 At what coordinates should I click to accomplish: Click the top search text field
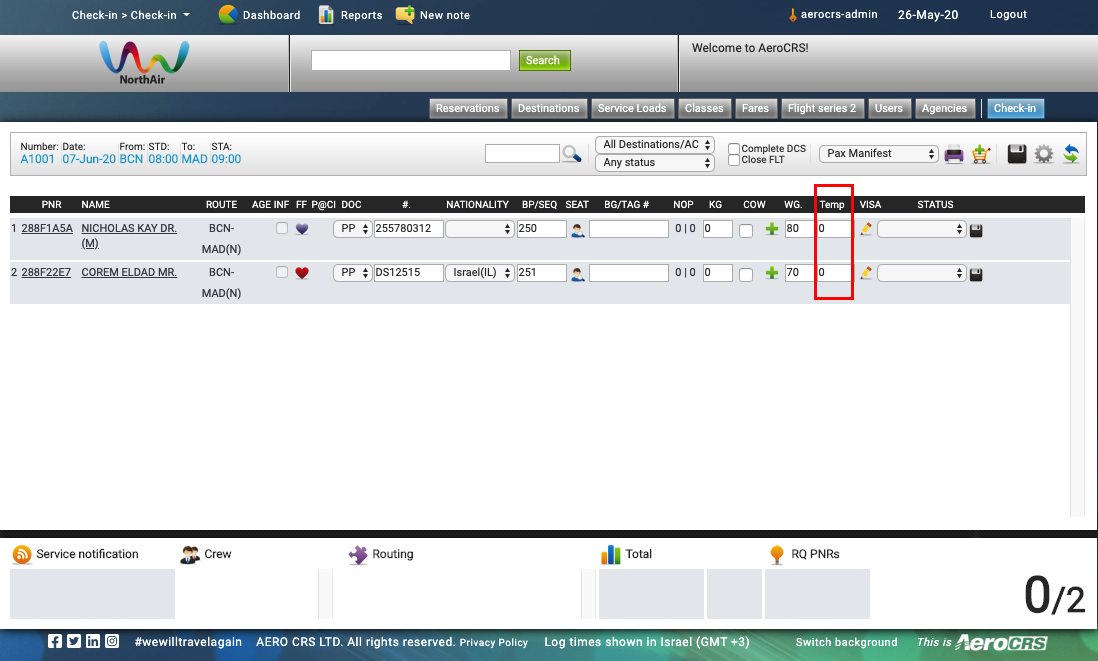click(411, 60)
